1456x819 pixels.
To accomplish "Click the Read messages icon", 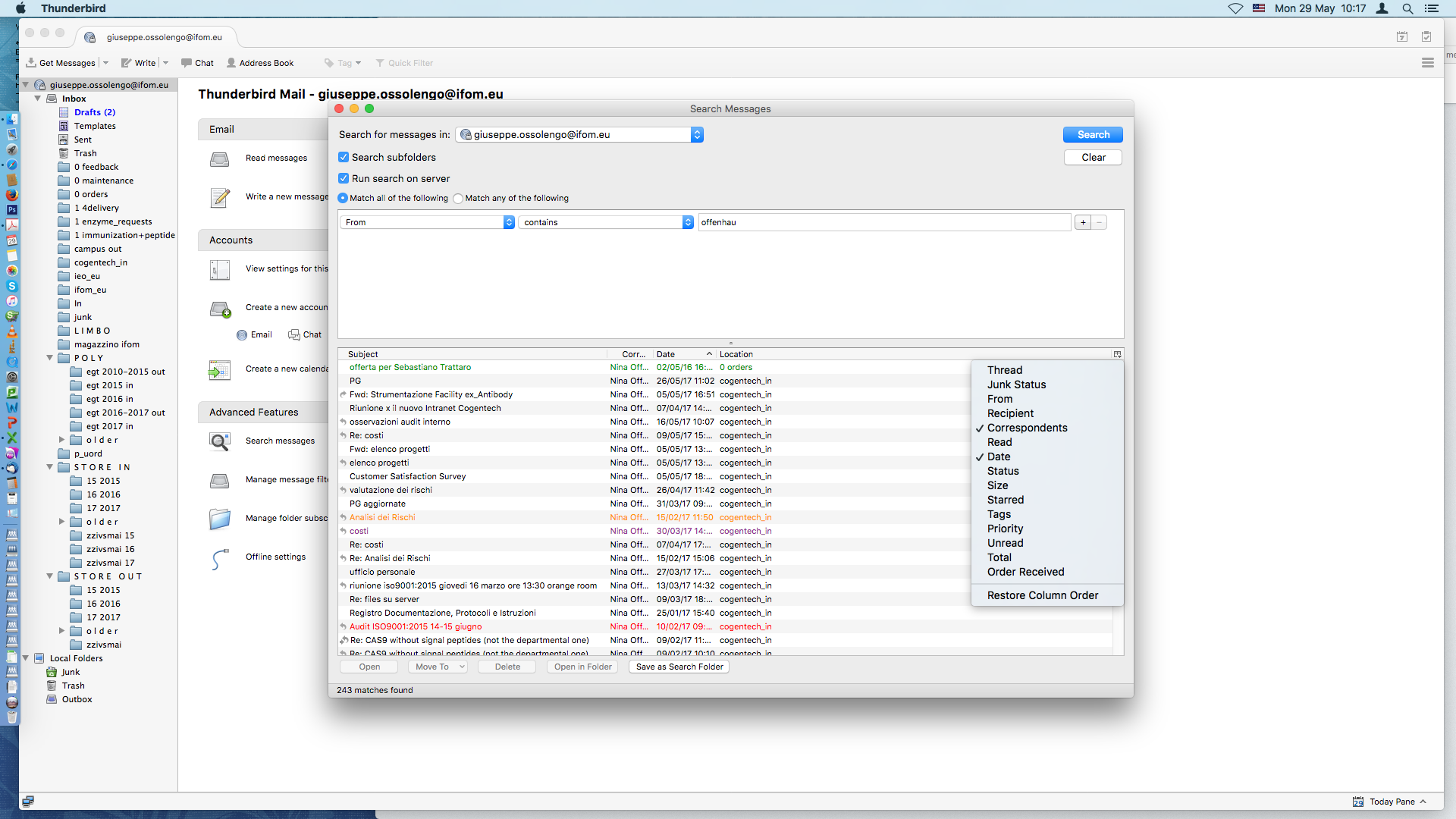I will coord(220,158).
